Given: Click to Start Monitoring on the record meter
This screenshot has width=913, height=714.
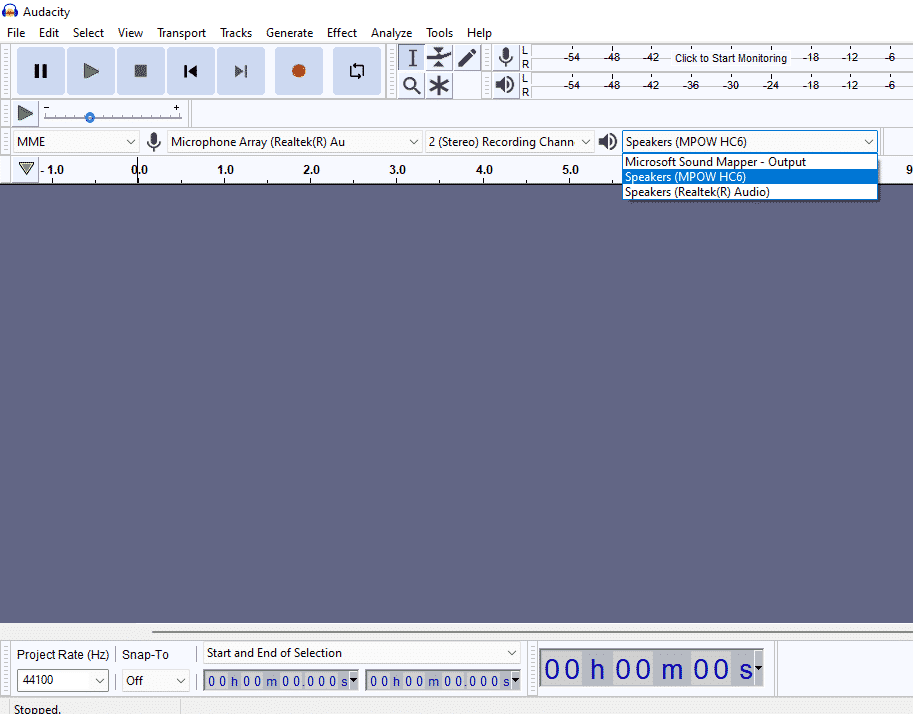Looking at the screenshot, I should [x=731, y=58].
